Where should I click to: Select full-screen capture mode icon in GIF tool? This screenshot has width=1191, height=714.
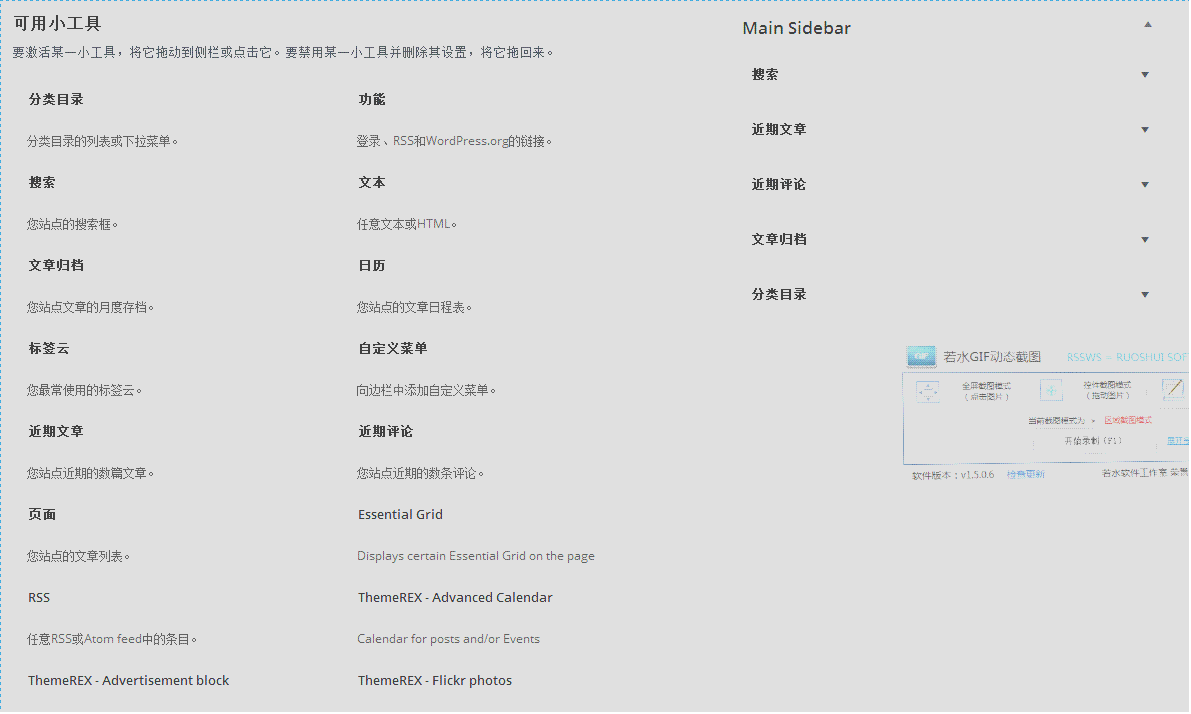click(927, 391)
